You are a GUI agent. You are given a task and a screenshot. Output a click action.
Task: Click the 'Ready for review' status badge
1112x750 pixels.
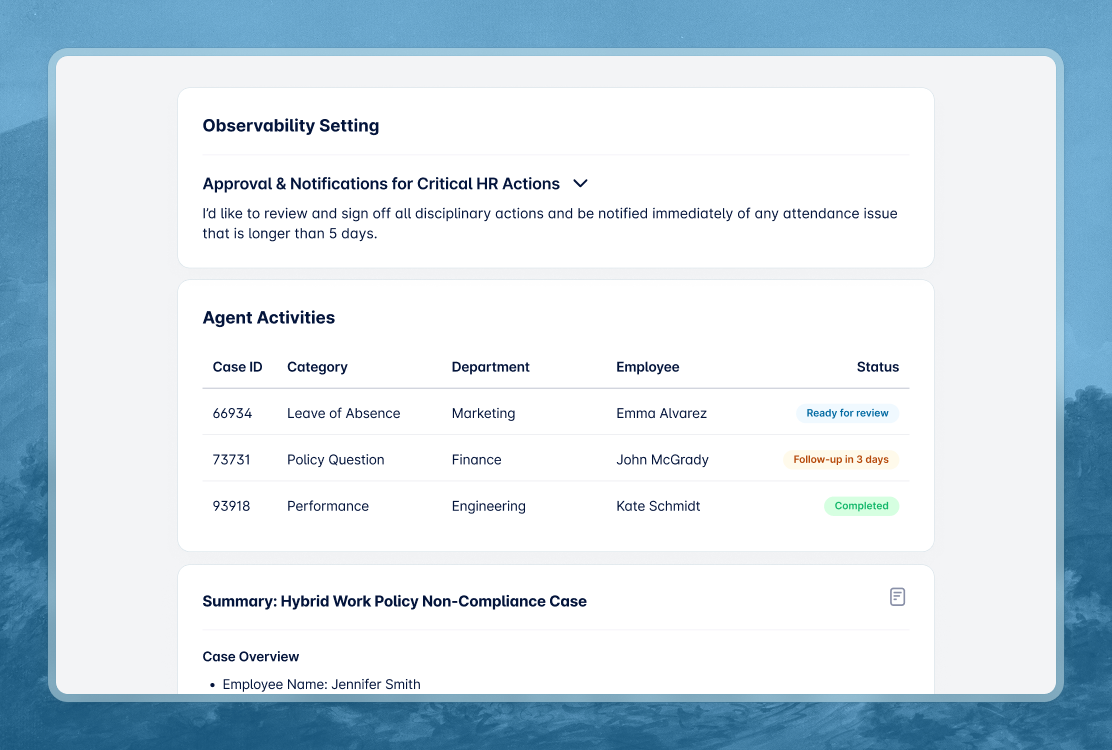tap(847, 413)
